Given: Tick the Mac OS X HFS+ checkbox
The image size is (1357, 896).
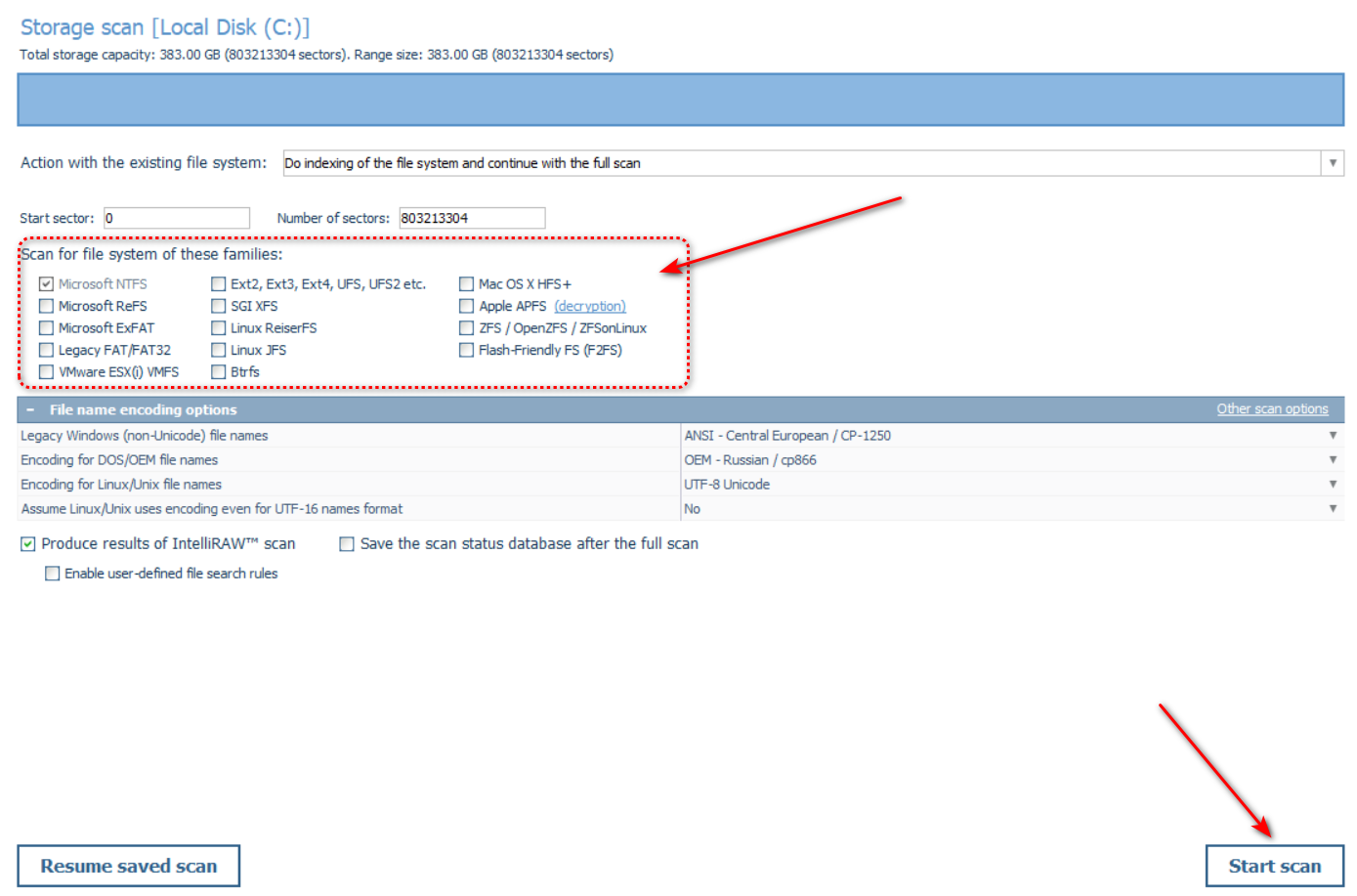Looking at the screenshot, I should click(467, 284).
